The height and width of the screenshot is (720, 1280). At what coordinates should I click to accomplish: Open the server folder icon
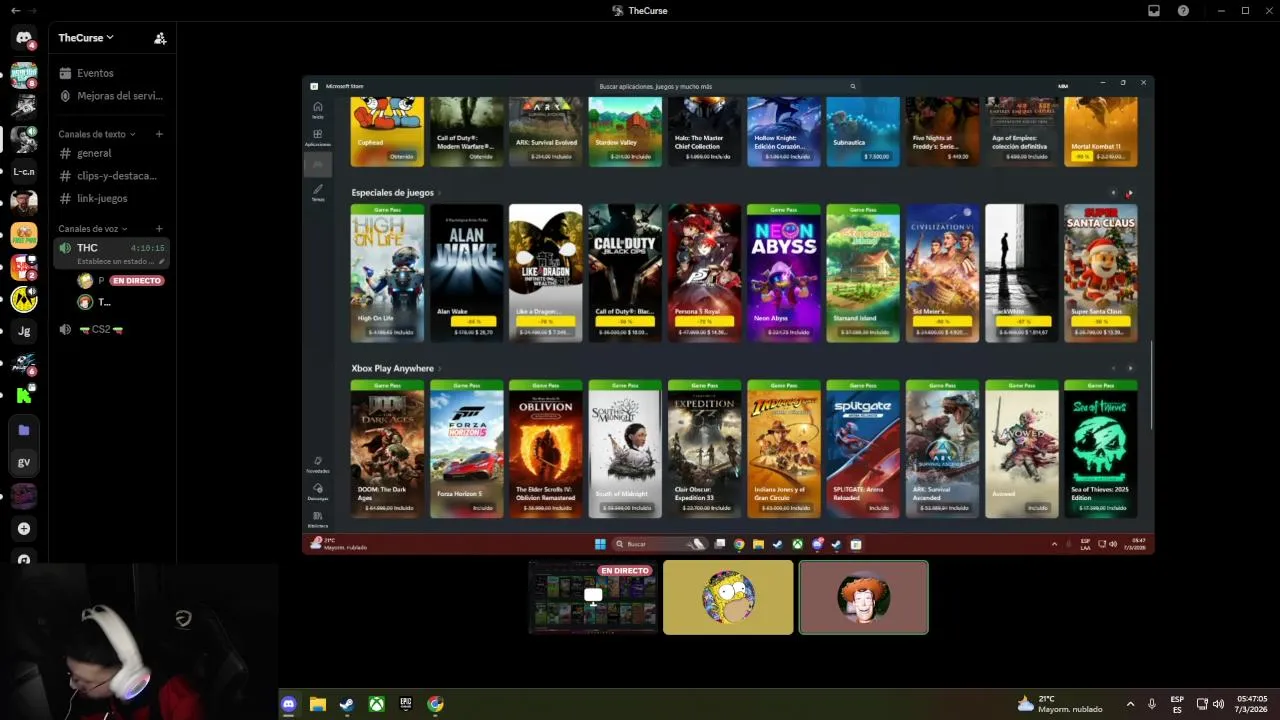(24, 430)
